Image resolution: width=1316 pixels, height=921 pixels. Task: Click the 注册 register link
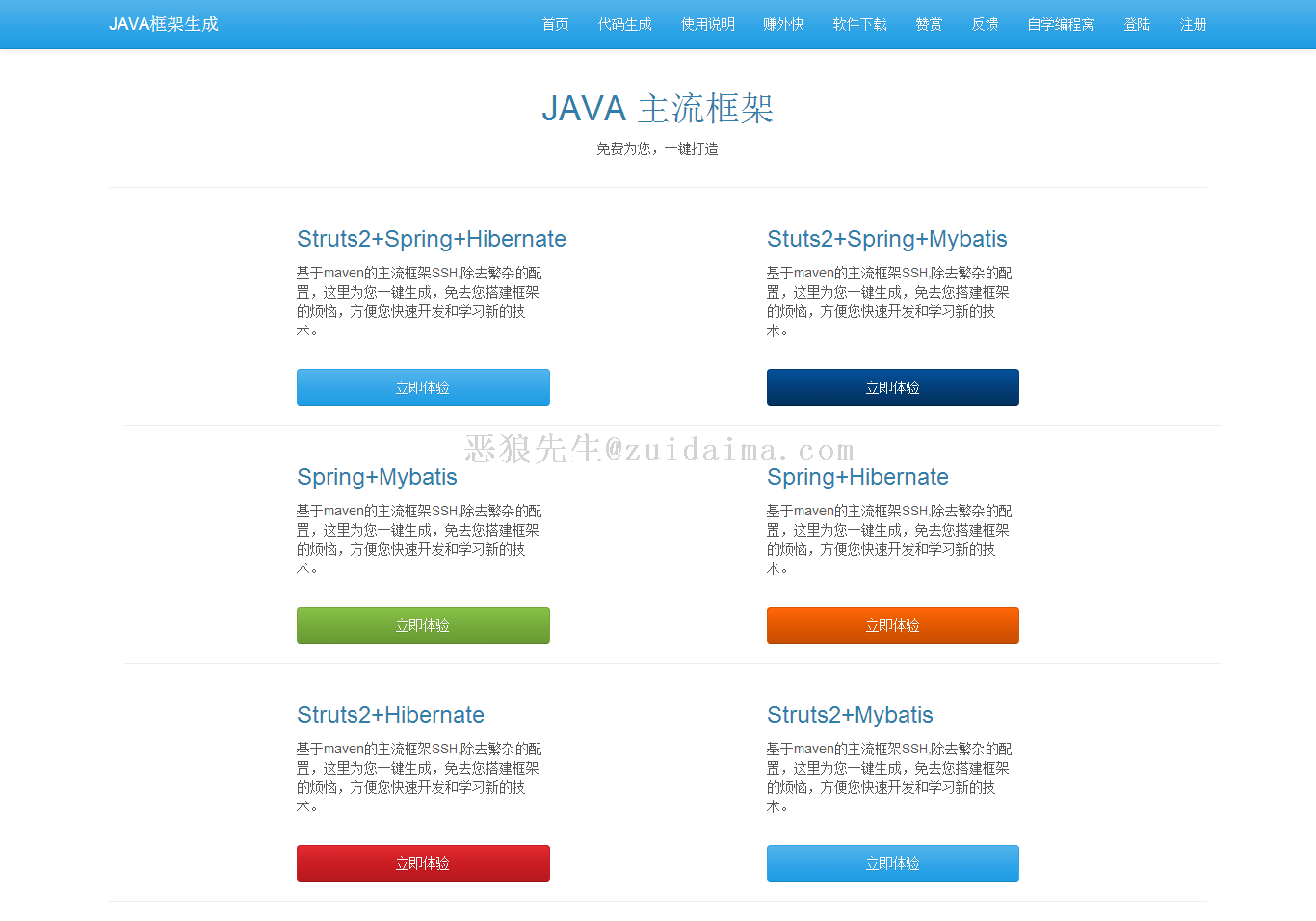1193,24
